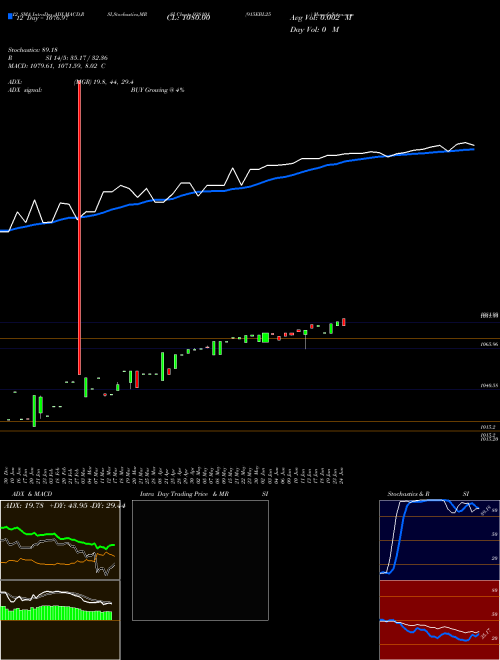Viewport: 500px width, 660px height.
Task: Click the tall red vertical spike marker
Action: (79, 228)
